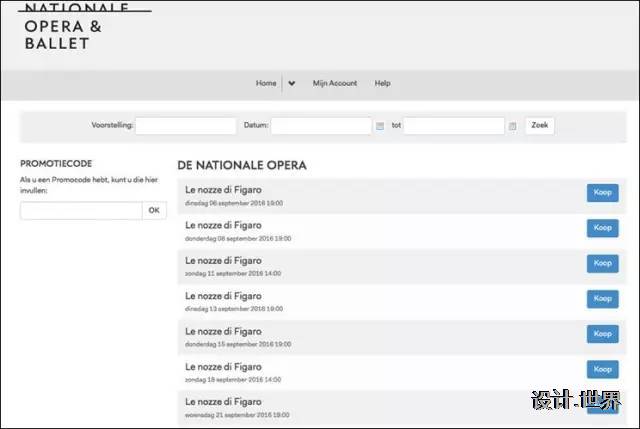Image resolution: width=640 pixels, height=429 pixels.
Task: Click date text 'woensdag 21 september 2016'
Action: click(229, 415)
